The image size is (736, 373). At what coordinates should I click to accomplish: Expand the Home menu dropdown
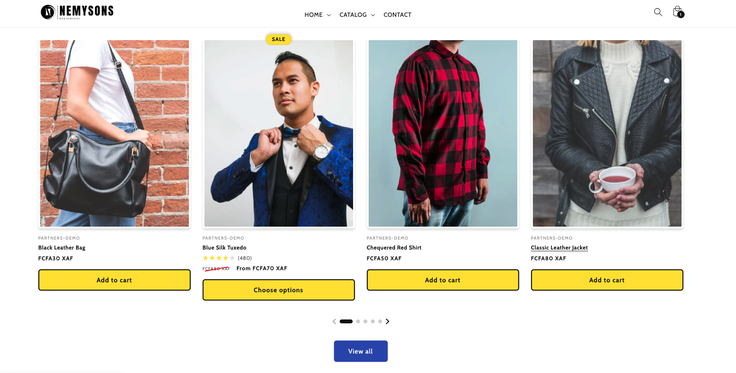pyautogui.click(x=317, y=15)
